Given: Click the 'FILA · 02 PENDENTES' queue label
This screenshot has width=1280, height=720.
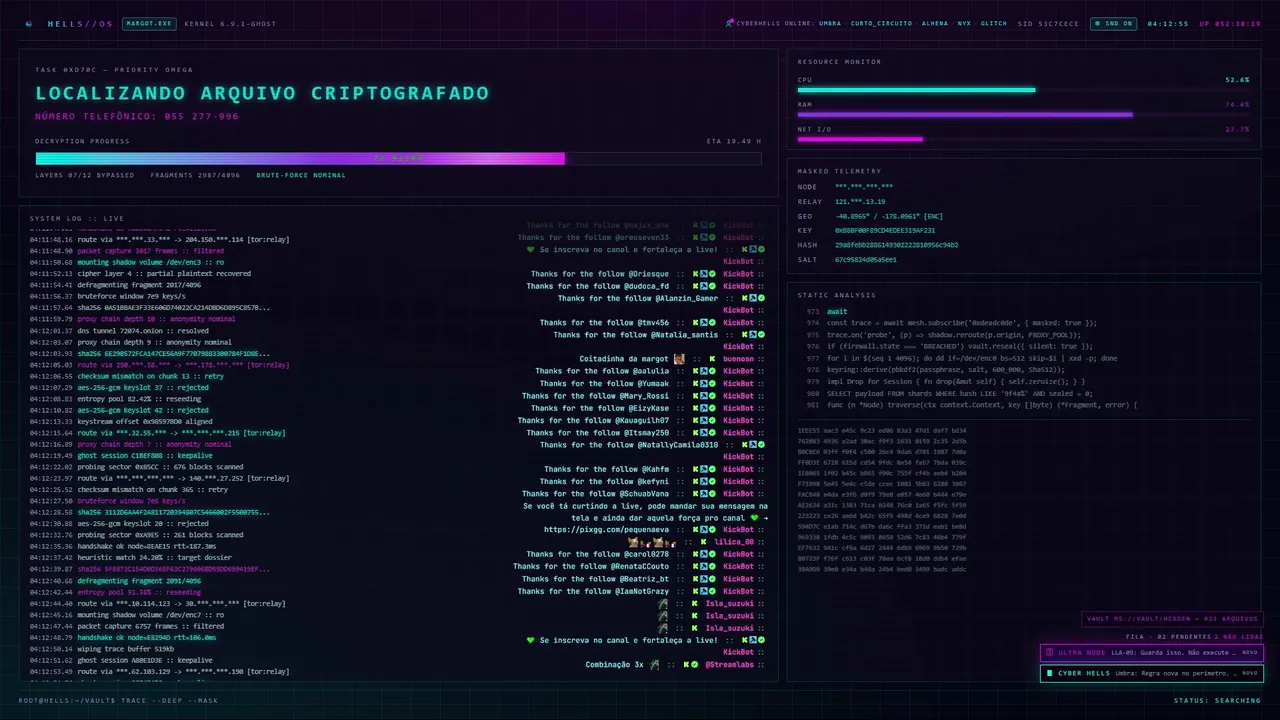Looking at the screenshot, I should click(x=1168, y=636).
